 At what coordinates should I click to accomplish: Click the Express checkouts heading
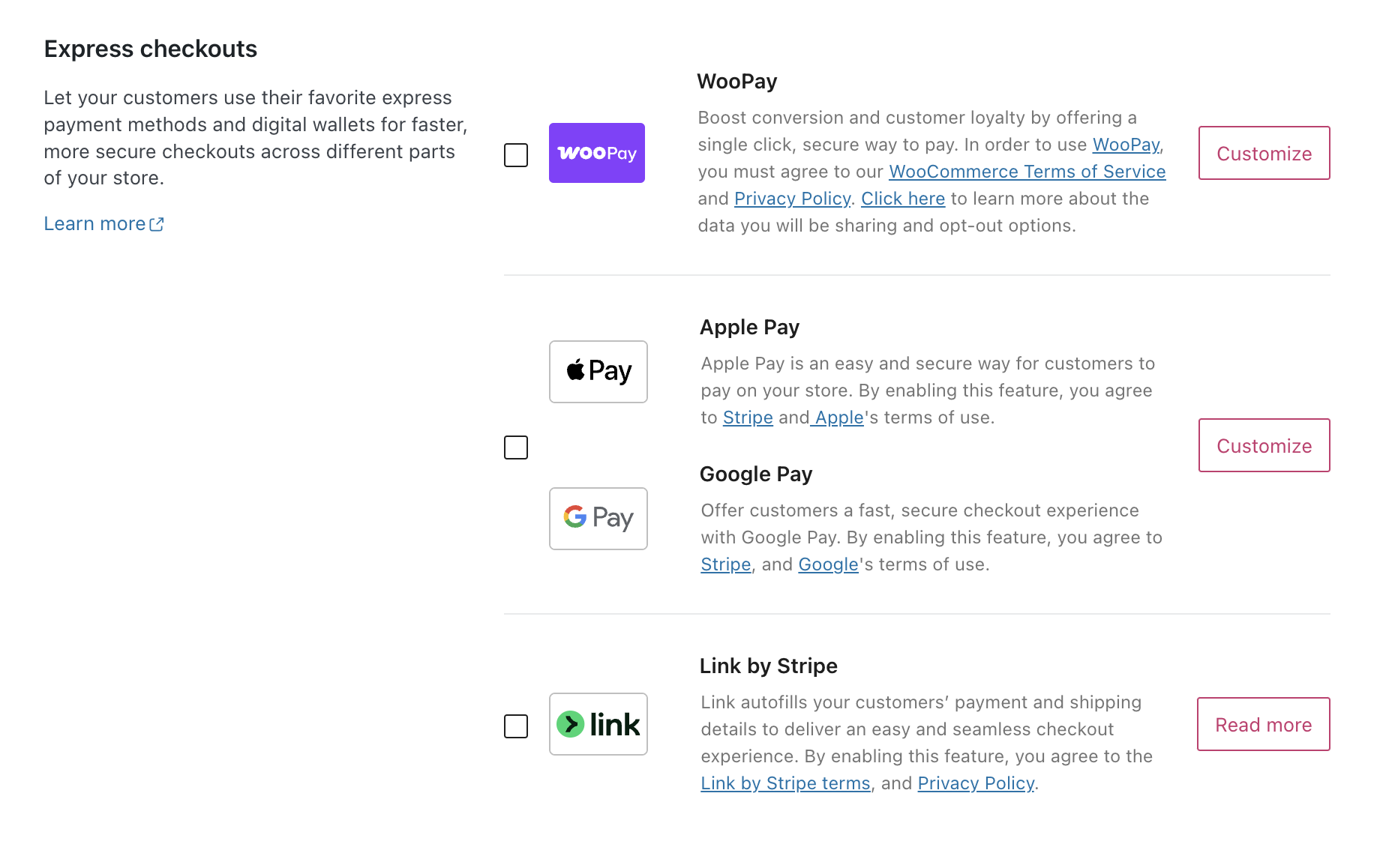tap(151, 49)
